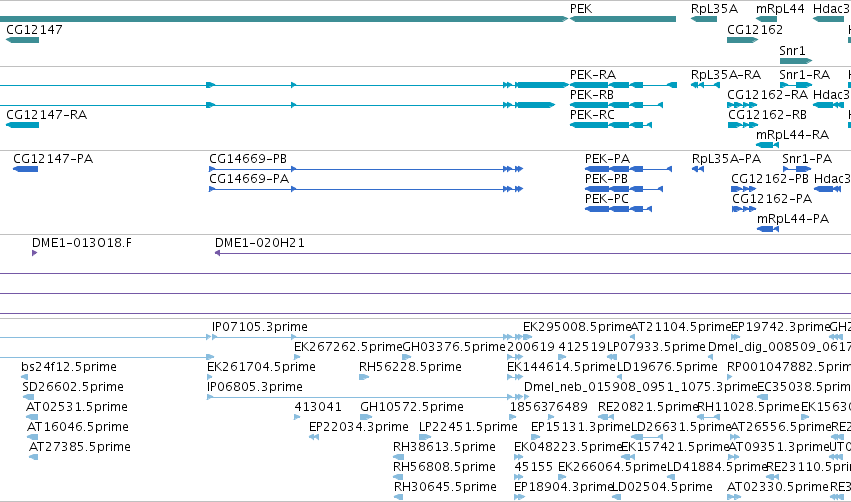Click the RH30645.5prime EST label

(x=445, y=487)
